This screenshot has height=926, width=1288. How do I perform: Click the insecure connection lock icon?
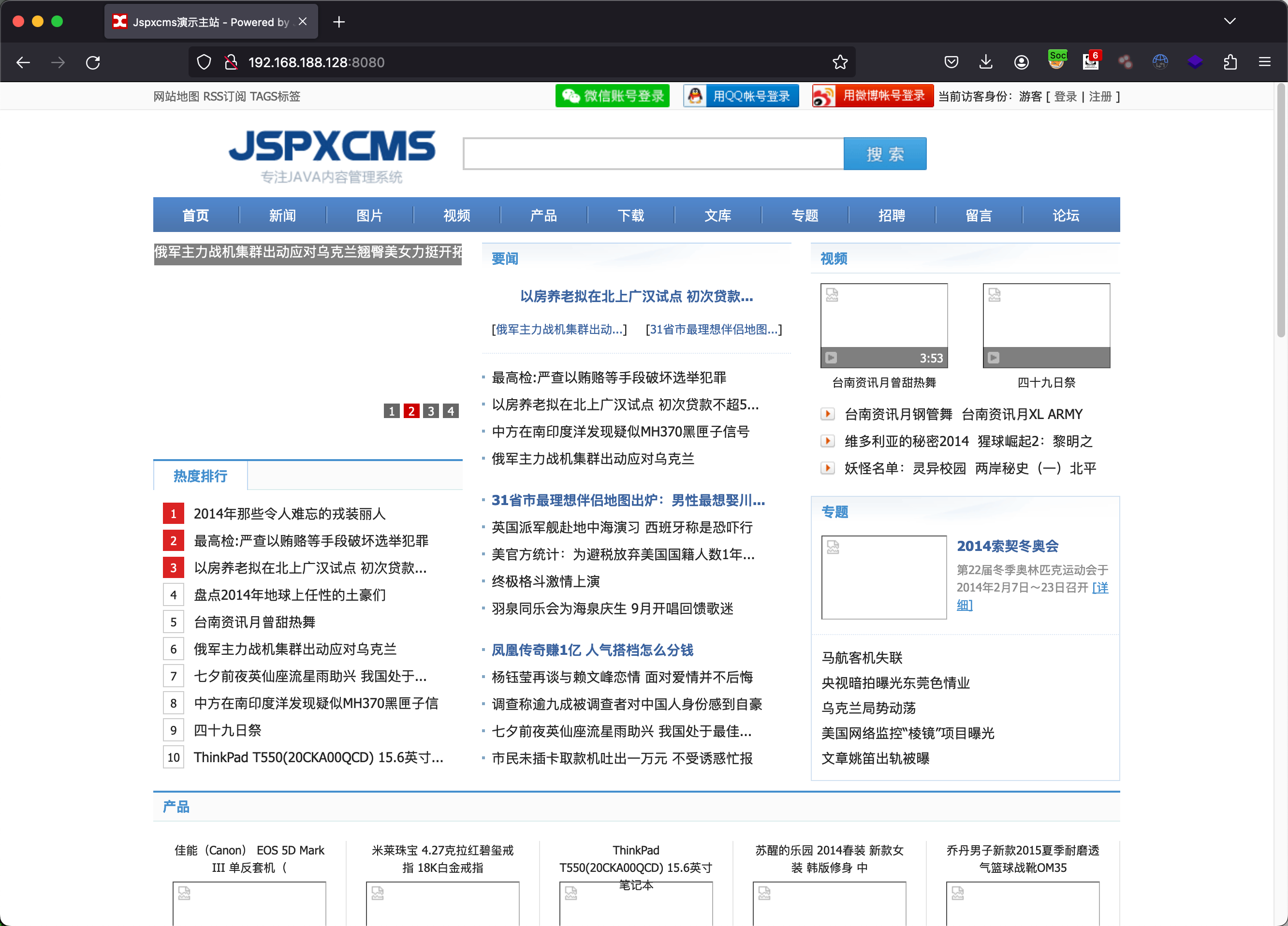(x=231, y=62)
